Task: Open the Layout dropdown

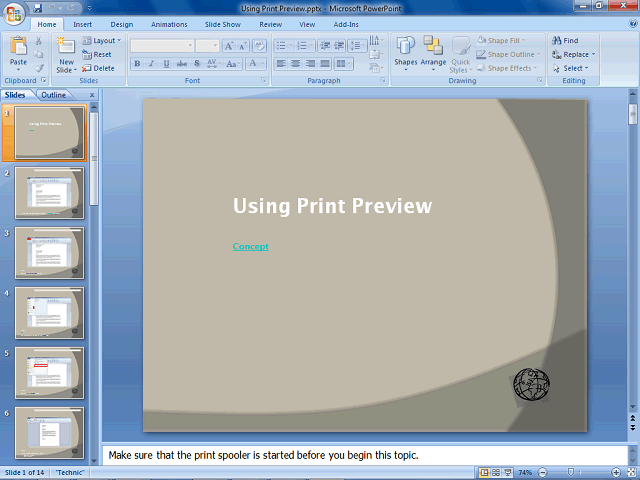Action: (x=102, y=40)
